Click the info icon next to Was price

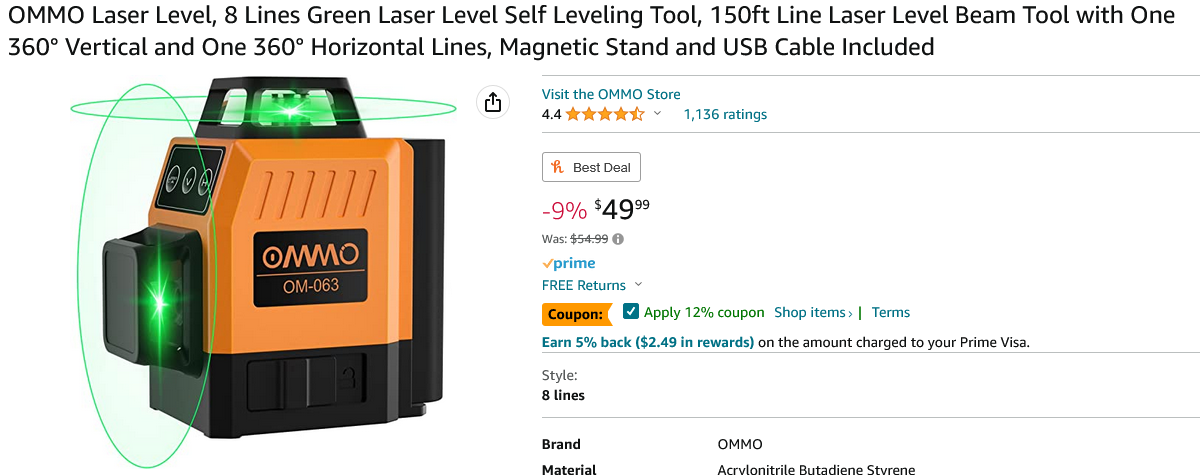618,239
